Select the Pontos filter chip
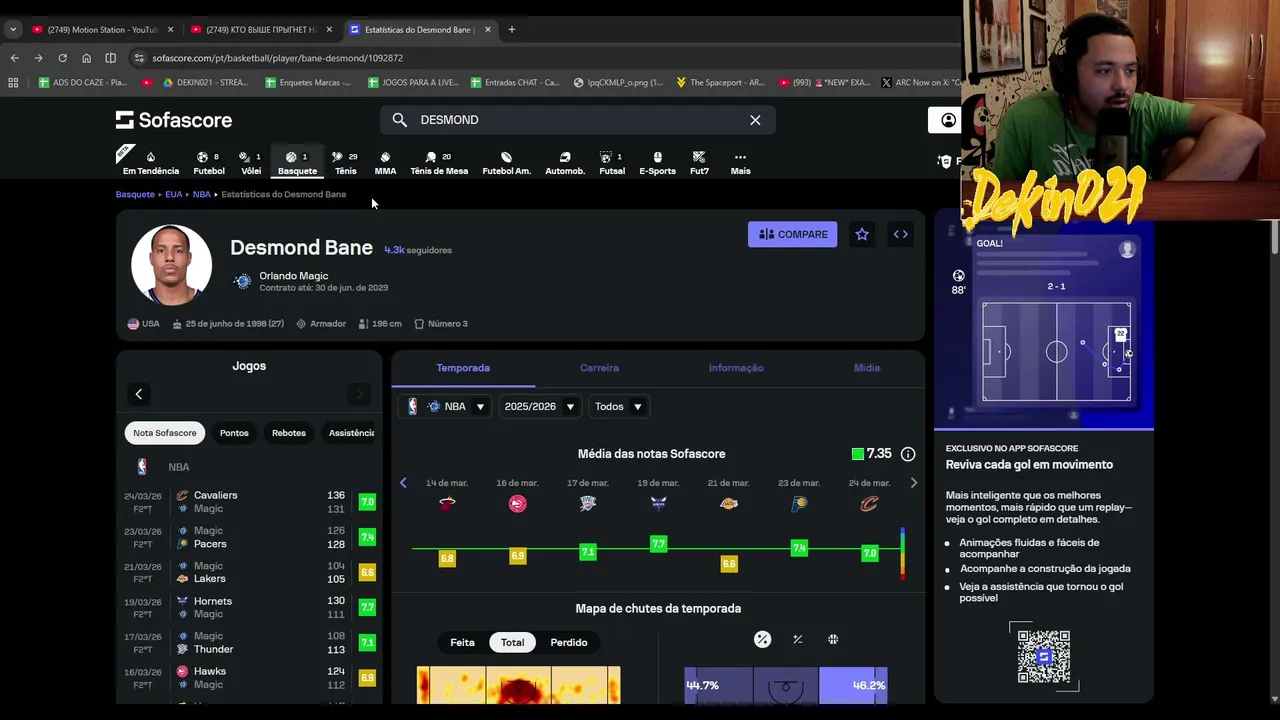Viewport: 1280px width, 720px height. coord(234,433)
